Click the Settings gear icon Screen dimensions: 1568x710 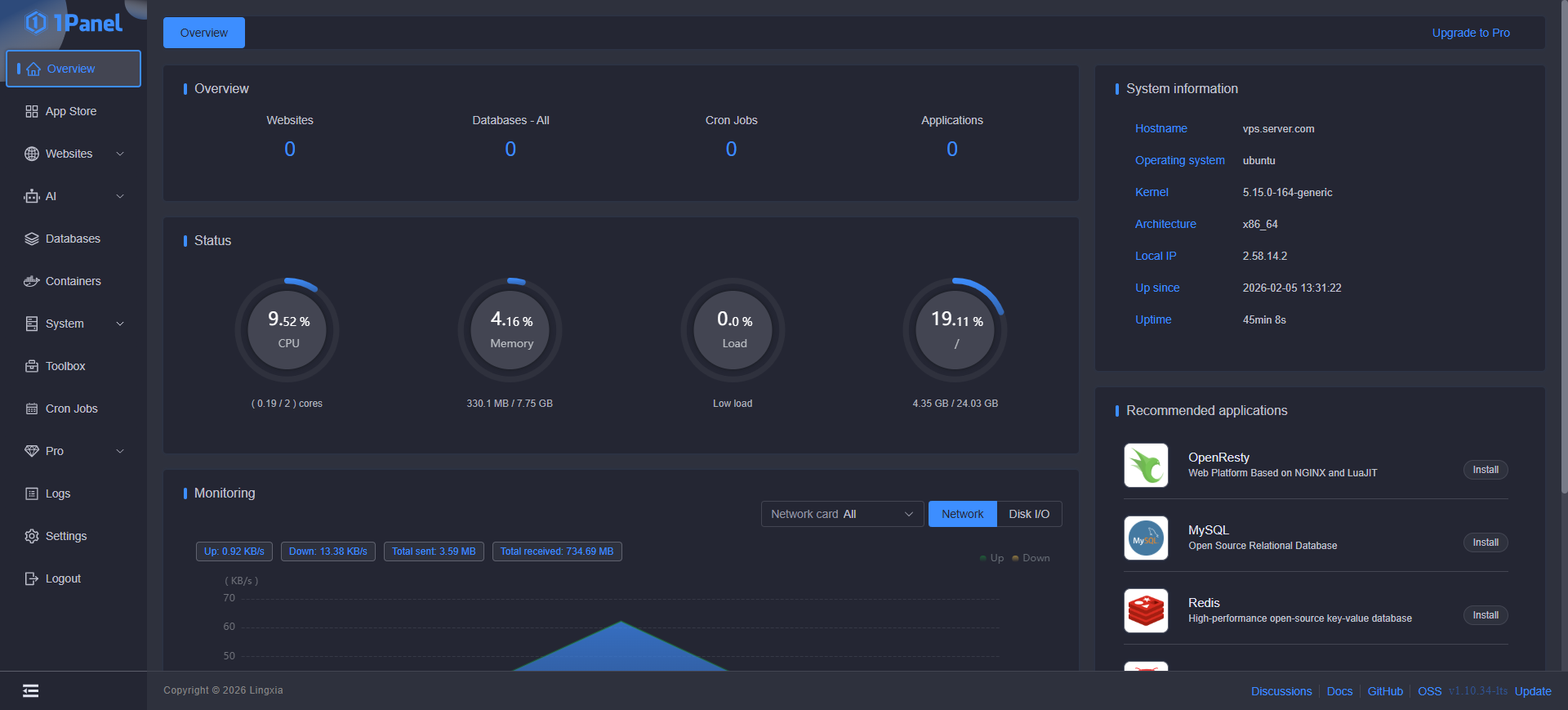[x=32, y=536]
